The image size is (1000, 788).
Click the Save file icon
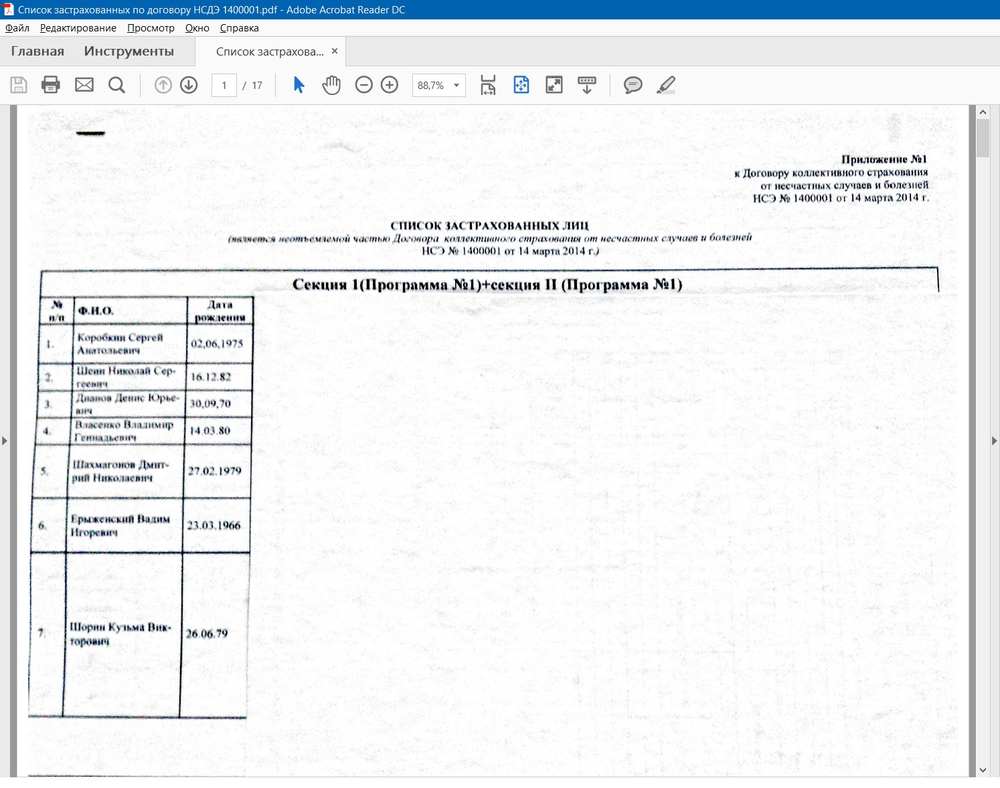[x=18, y=85]
